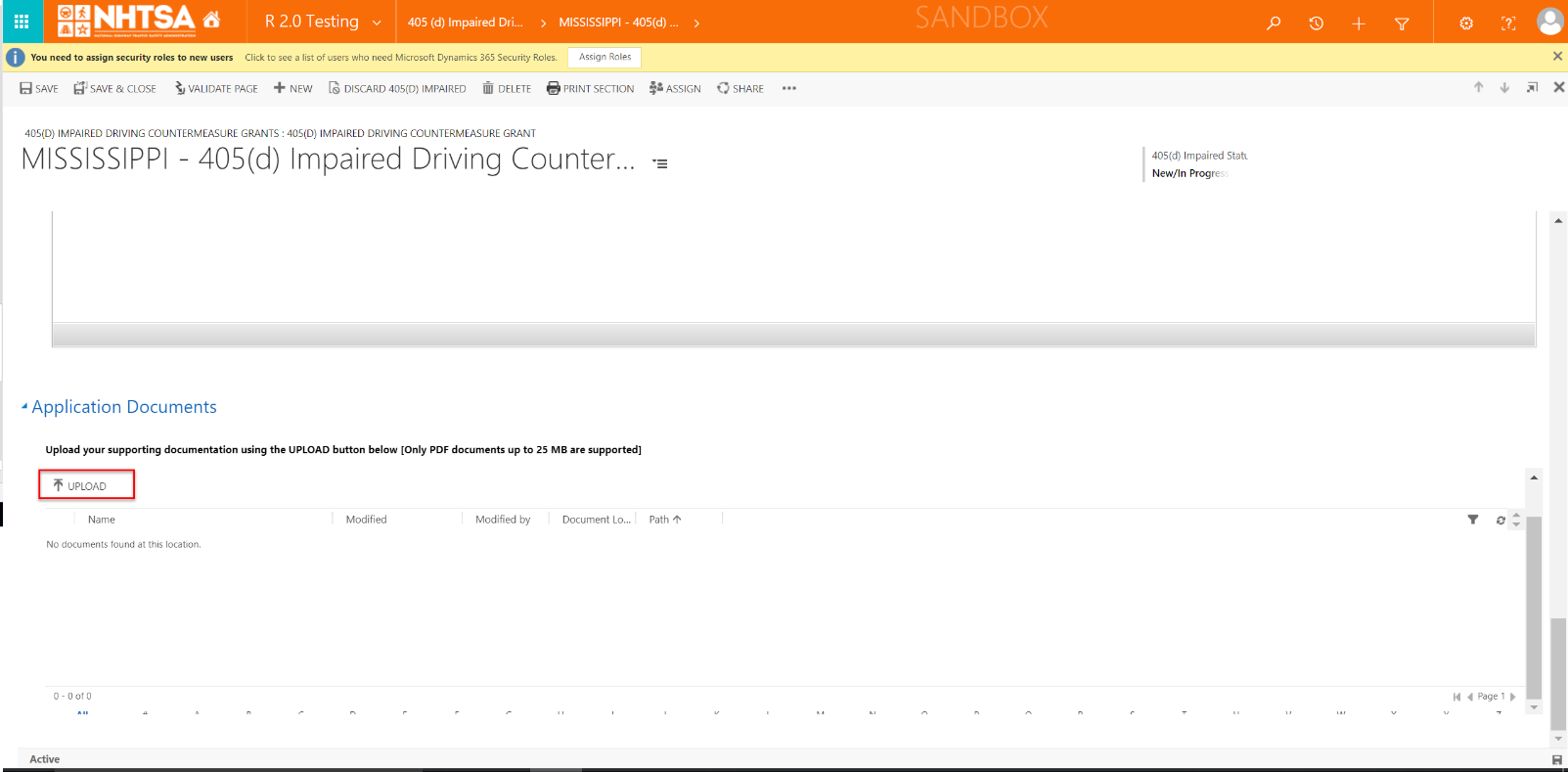
Task: Click the info icon in notification bar
Action: [x=16, y=58]
